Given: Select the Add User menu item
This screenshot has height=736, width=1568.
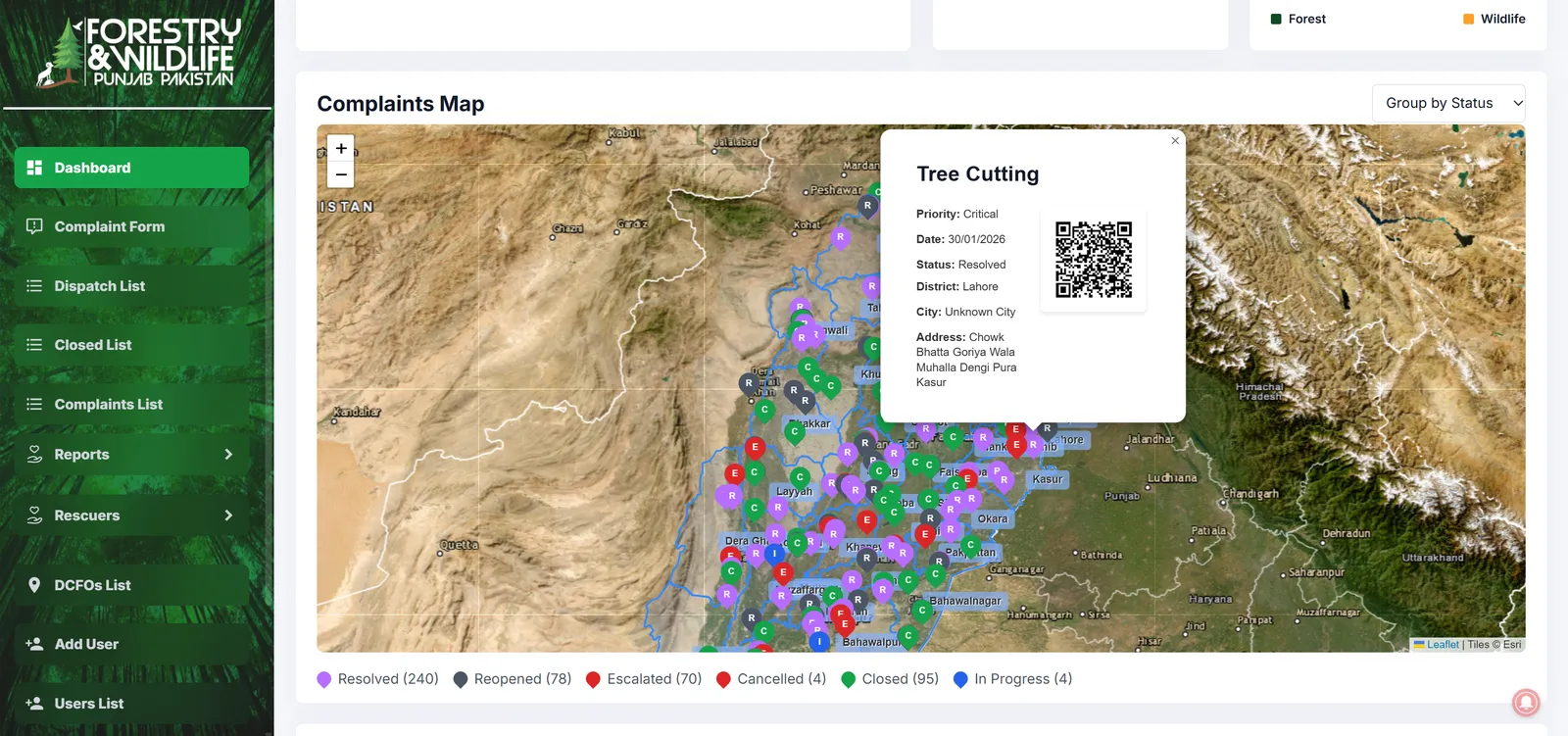Looking at the screenshot, I should (x=131, y=644).
